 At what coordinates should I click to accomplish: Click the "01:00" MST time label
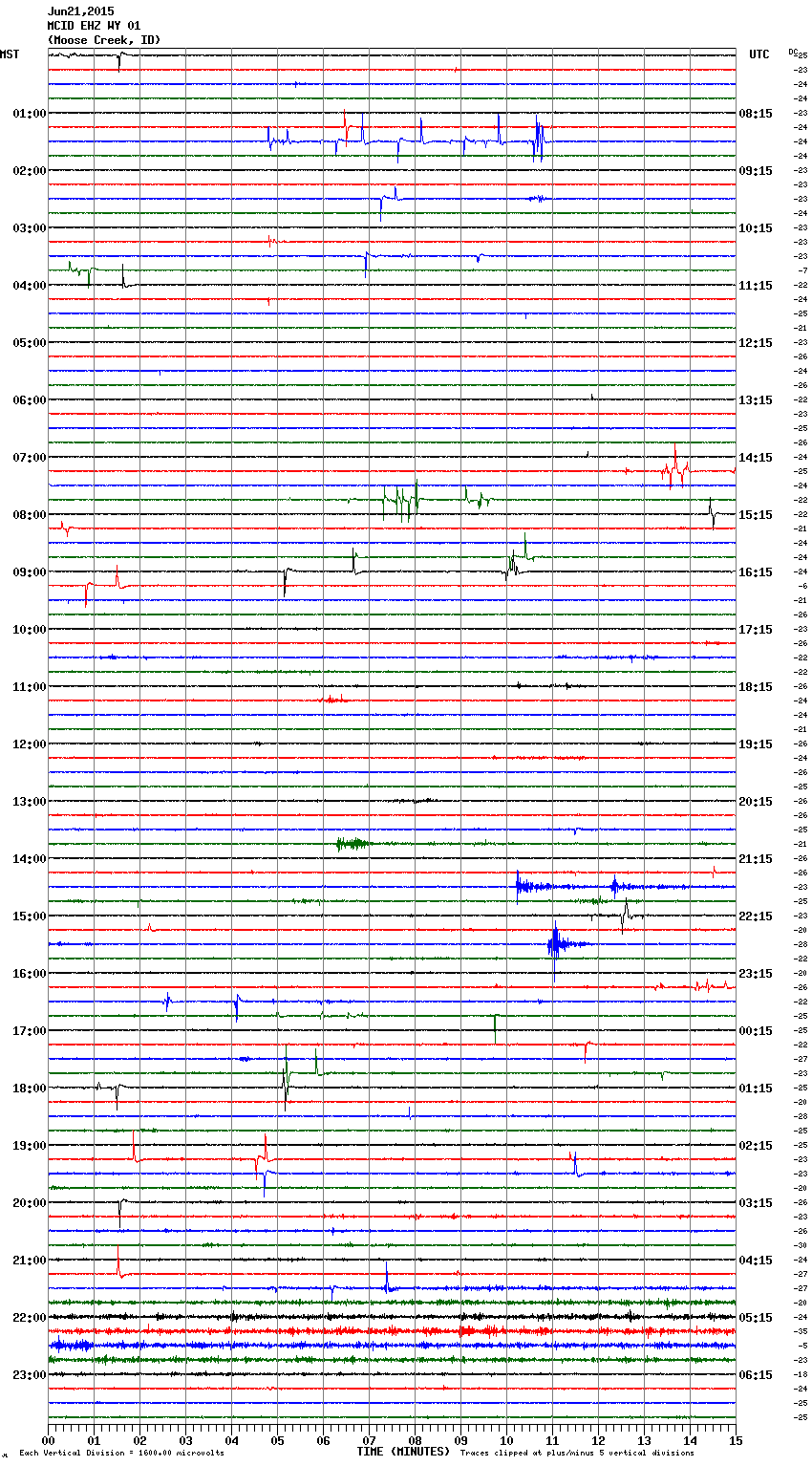tap(30, 114)
